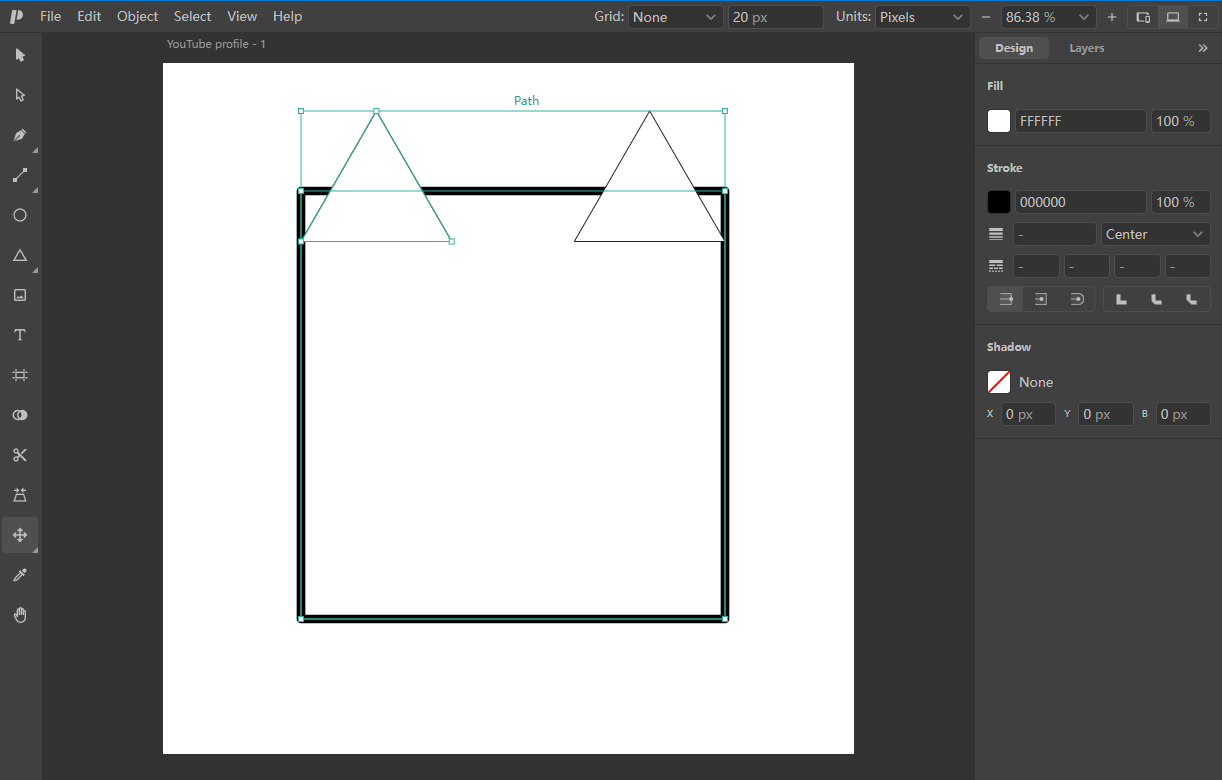Click the Fill white color swatch

[x=999, y=121]
